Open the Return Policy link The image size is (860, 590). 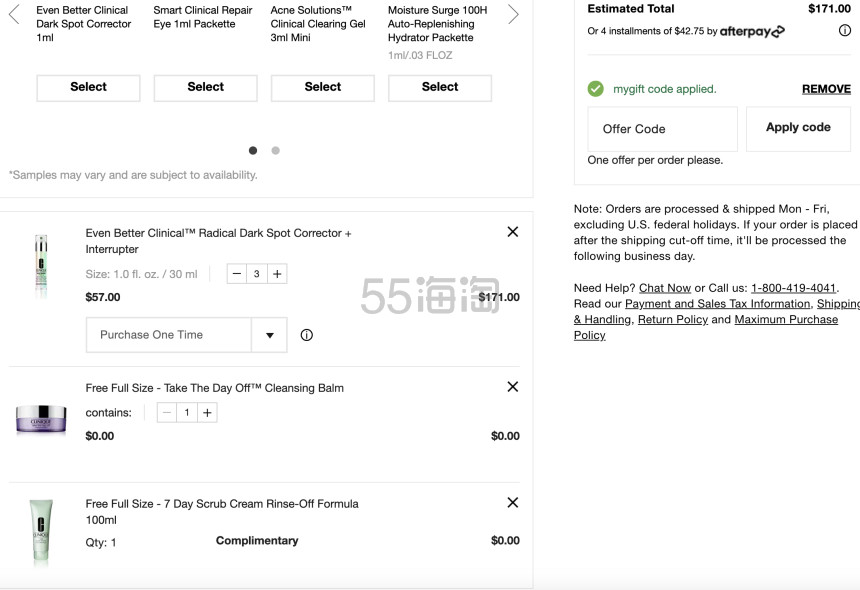673,319
